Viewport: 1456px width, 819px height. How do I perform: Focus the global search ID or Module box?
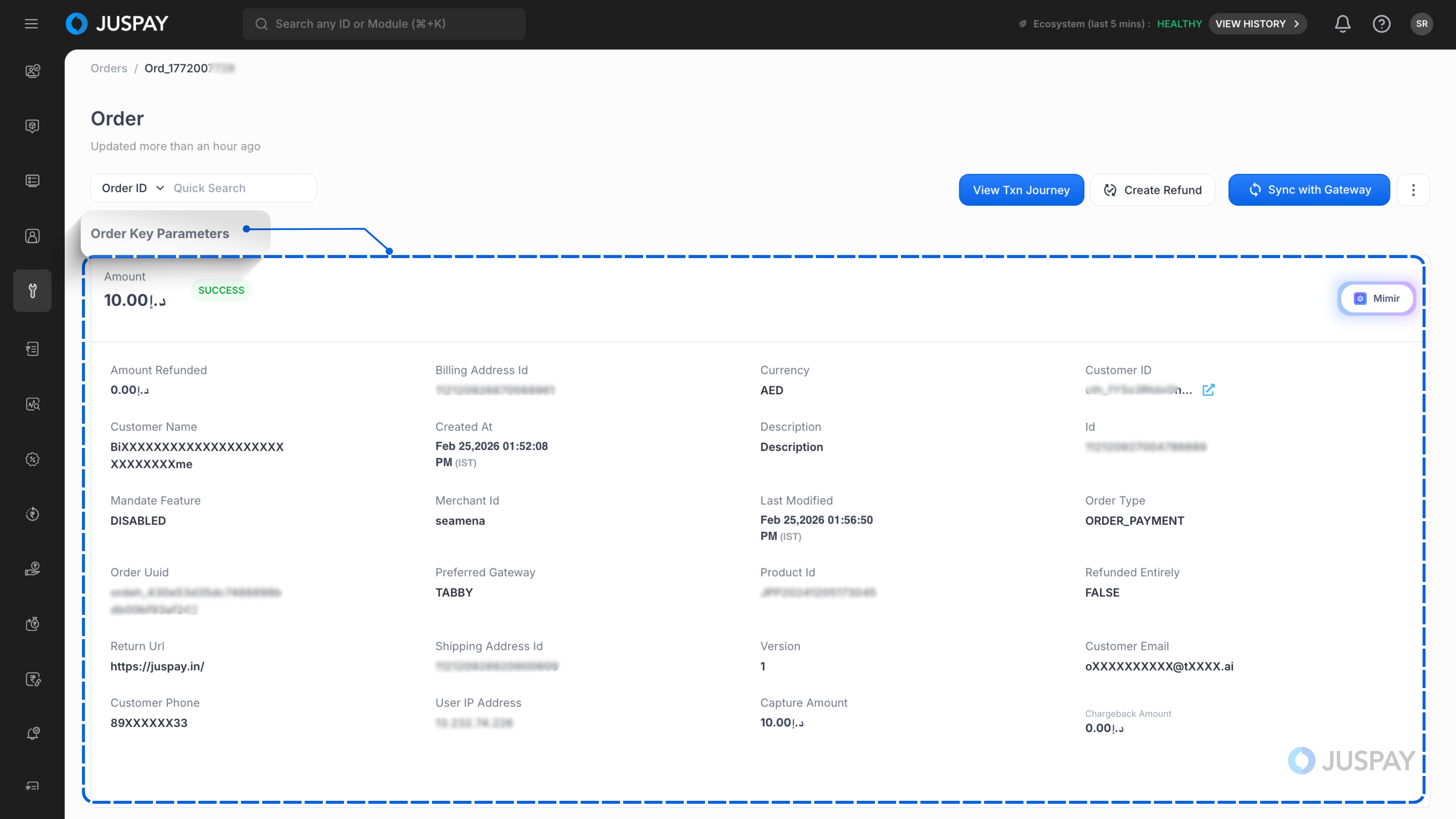tap(384, 24)
